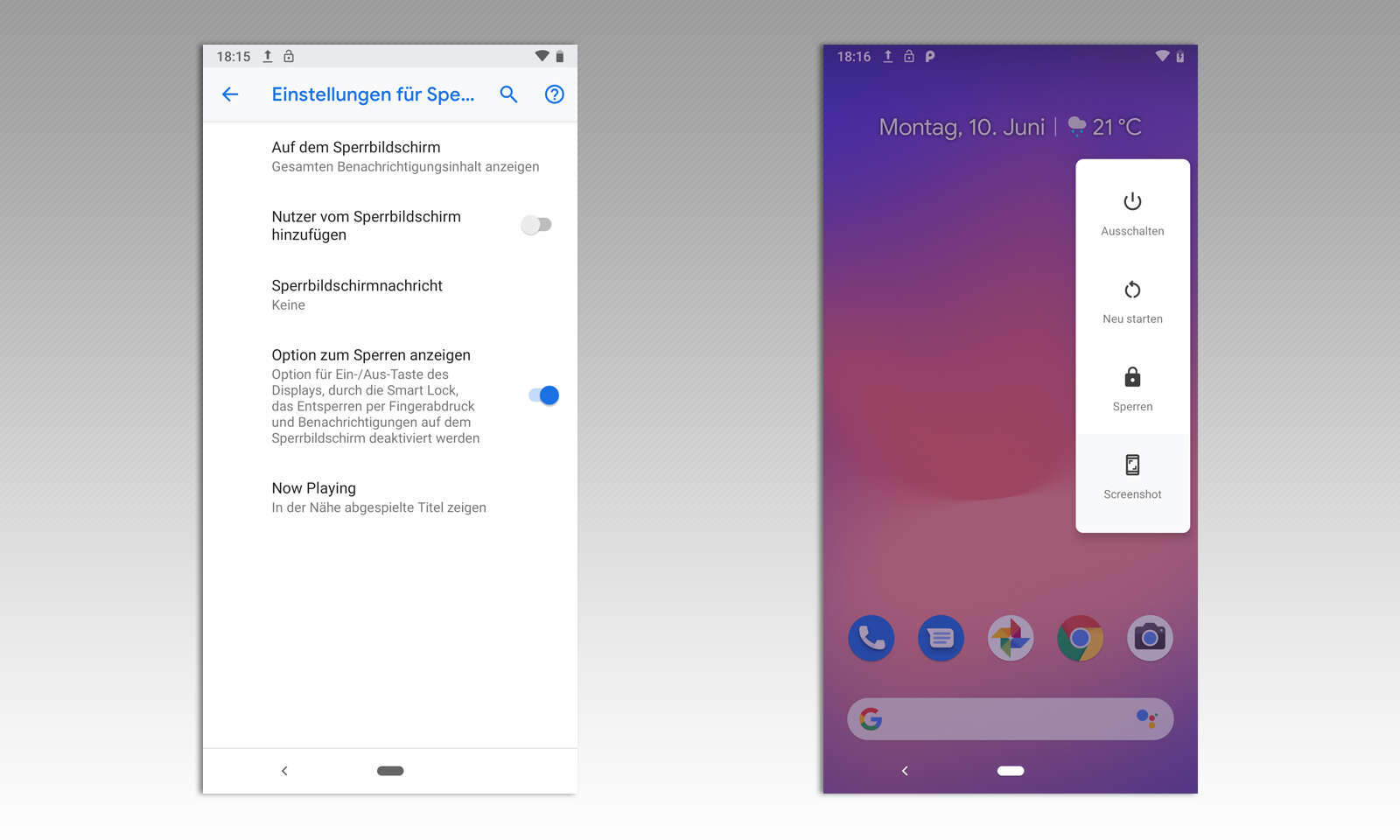Open the Camera app on home screen
The height and width of the screenshot is (840, 1400).
coord(1150,638)
